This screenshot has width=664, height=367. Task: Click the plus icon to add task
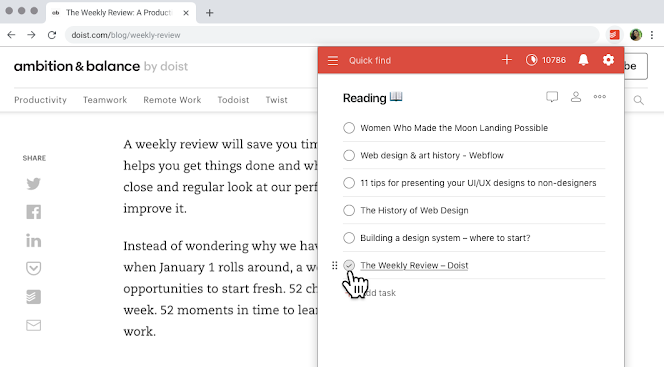tap(506, 60)
